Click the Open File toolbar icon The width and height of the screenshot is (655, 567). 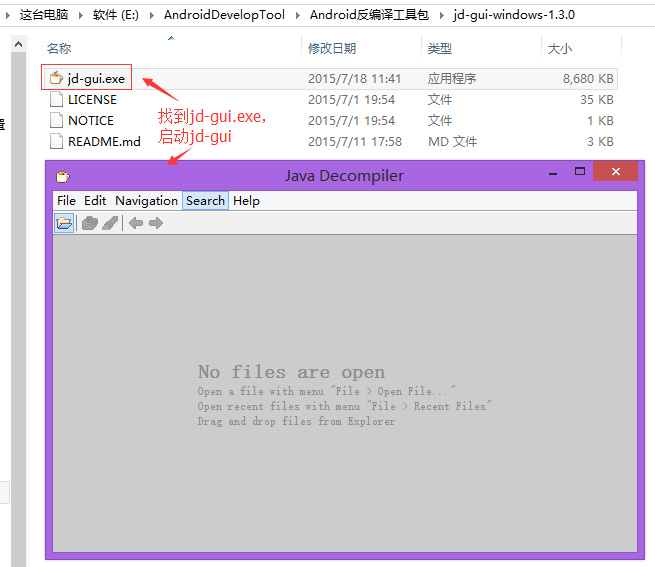click(64, 223)
